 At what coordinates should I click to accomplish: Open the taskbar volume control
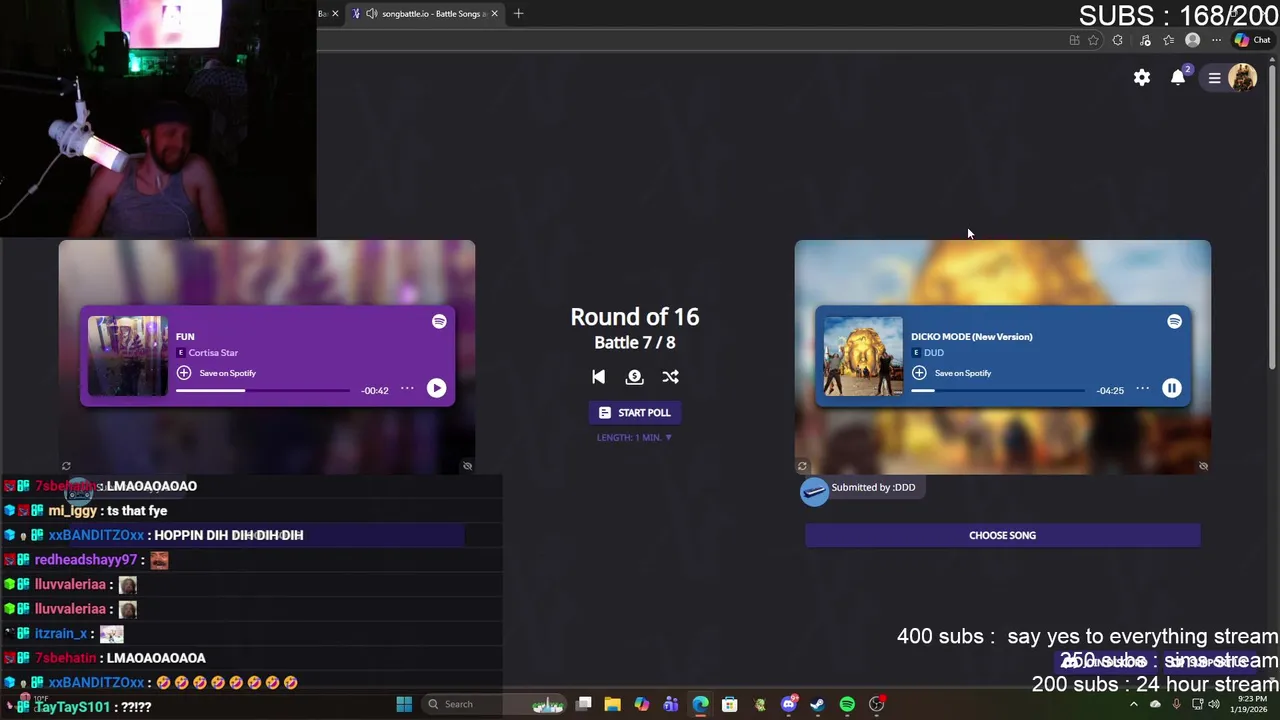point(1214,704)
